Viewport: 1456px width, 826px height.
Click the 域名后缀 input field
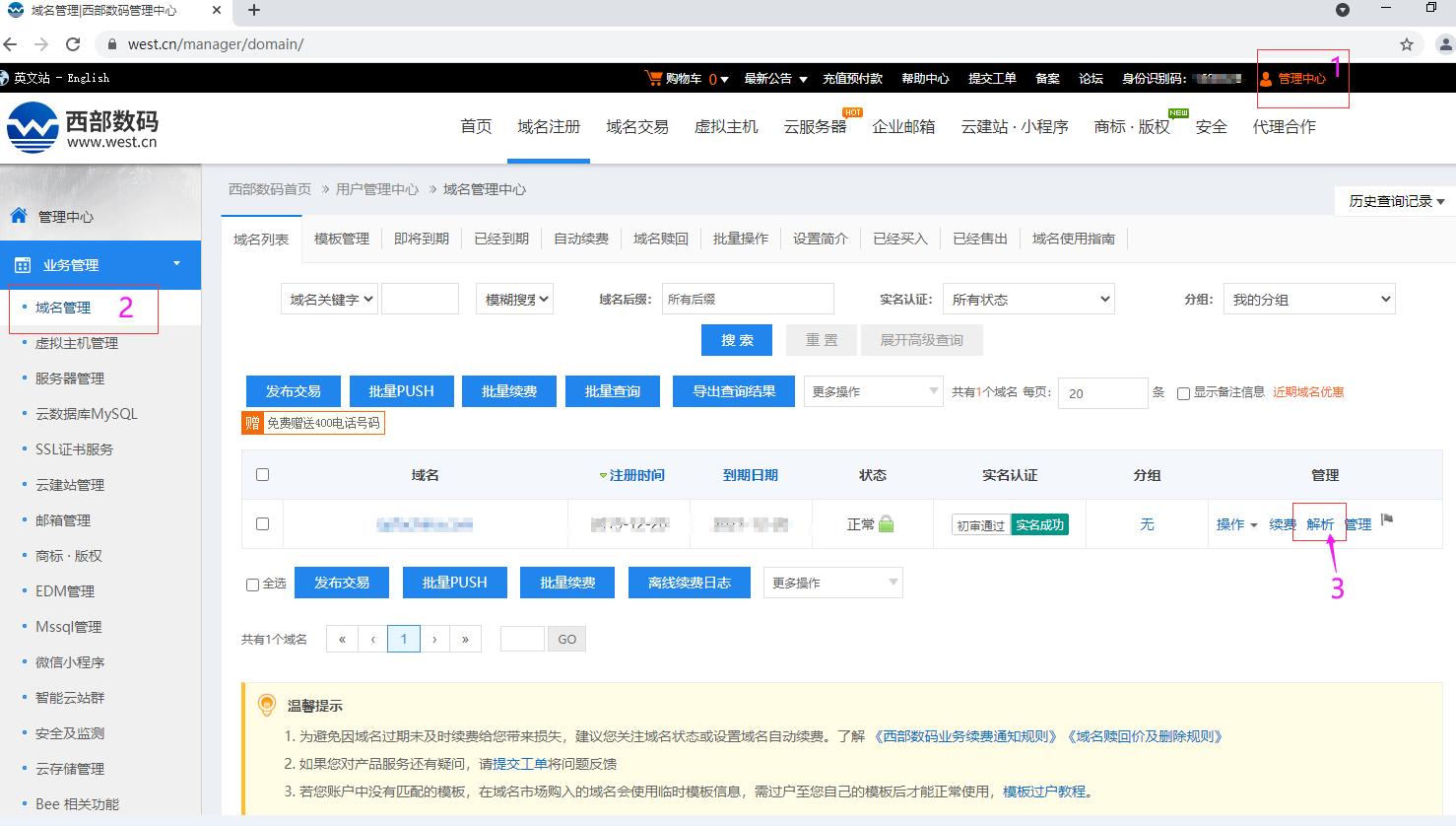pos(748,299)
